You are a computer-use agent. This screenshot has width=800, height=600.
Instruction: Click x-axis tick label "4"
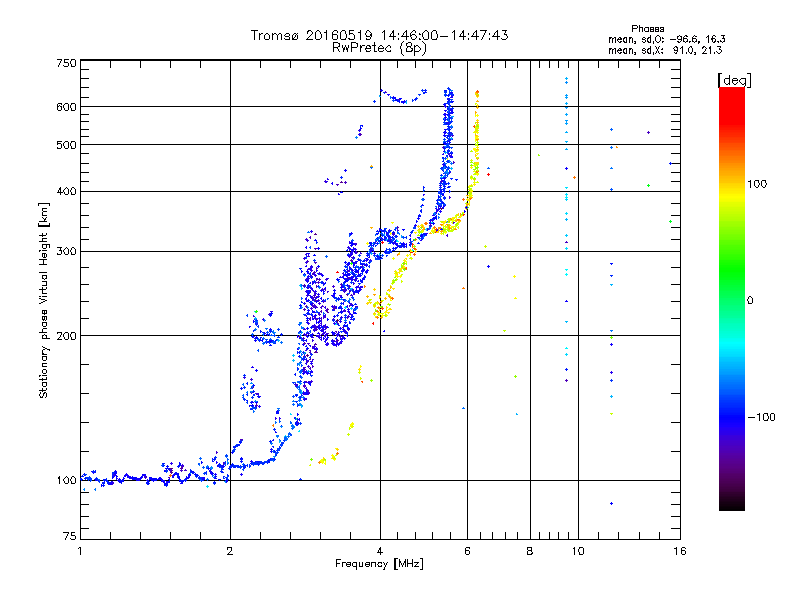[x=380, y=551]
